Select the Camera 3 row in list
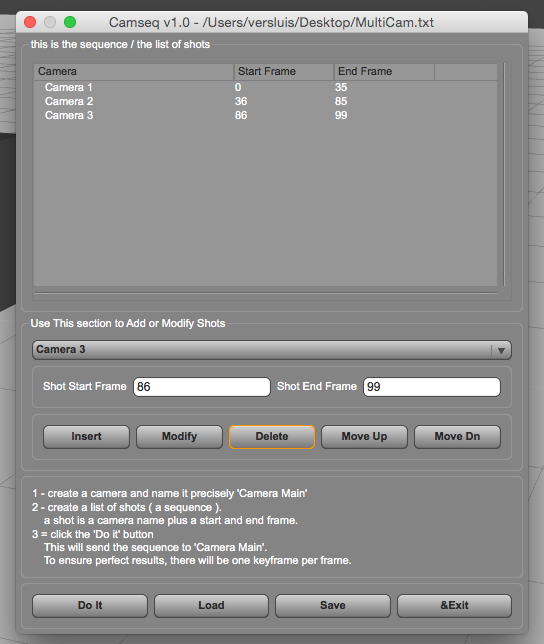Image resolution: width=544 pixels, height=644 pixels. point(265,115)
